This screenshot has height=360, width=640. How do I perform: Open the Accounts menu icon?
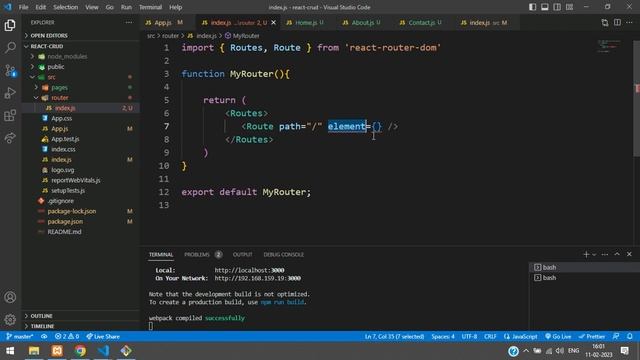10,297
